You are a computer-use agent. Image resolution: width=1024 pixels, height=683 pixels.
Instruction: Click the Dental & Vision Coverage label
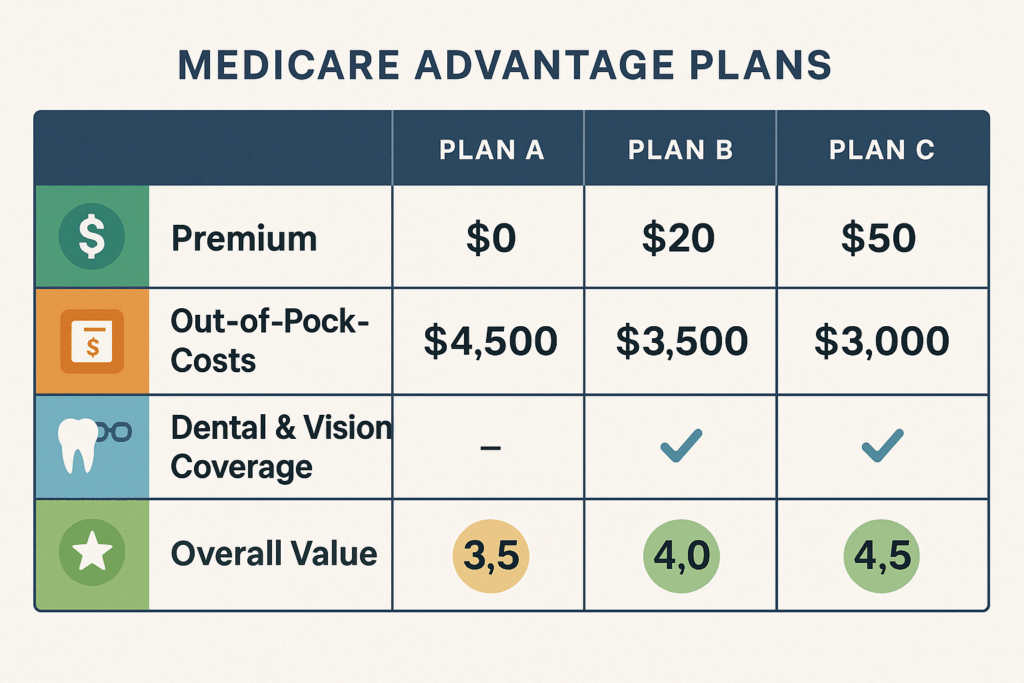(x=280, y=446)
